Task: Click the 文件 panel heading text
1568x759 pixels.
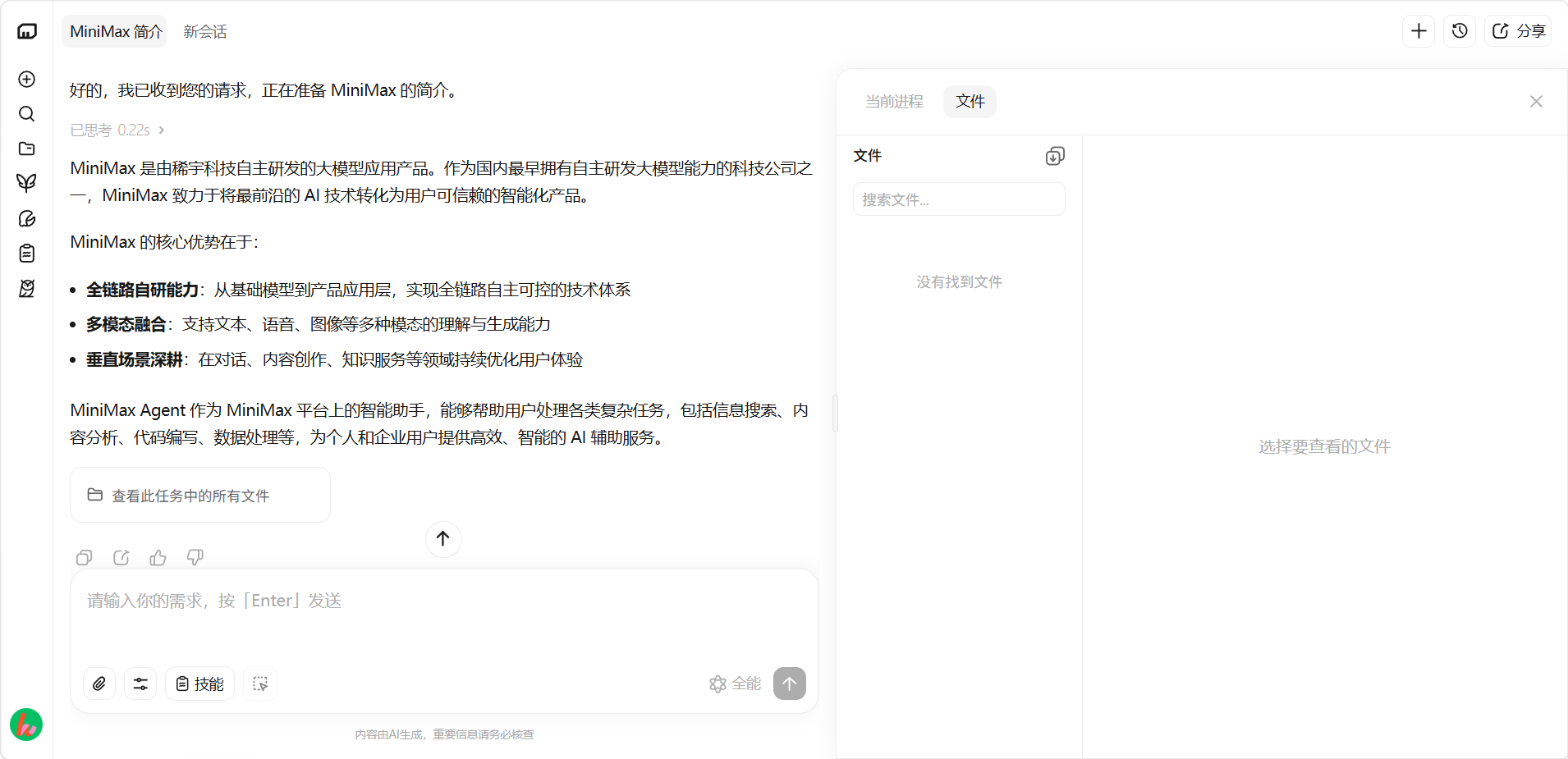Action: coord(868,156)
